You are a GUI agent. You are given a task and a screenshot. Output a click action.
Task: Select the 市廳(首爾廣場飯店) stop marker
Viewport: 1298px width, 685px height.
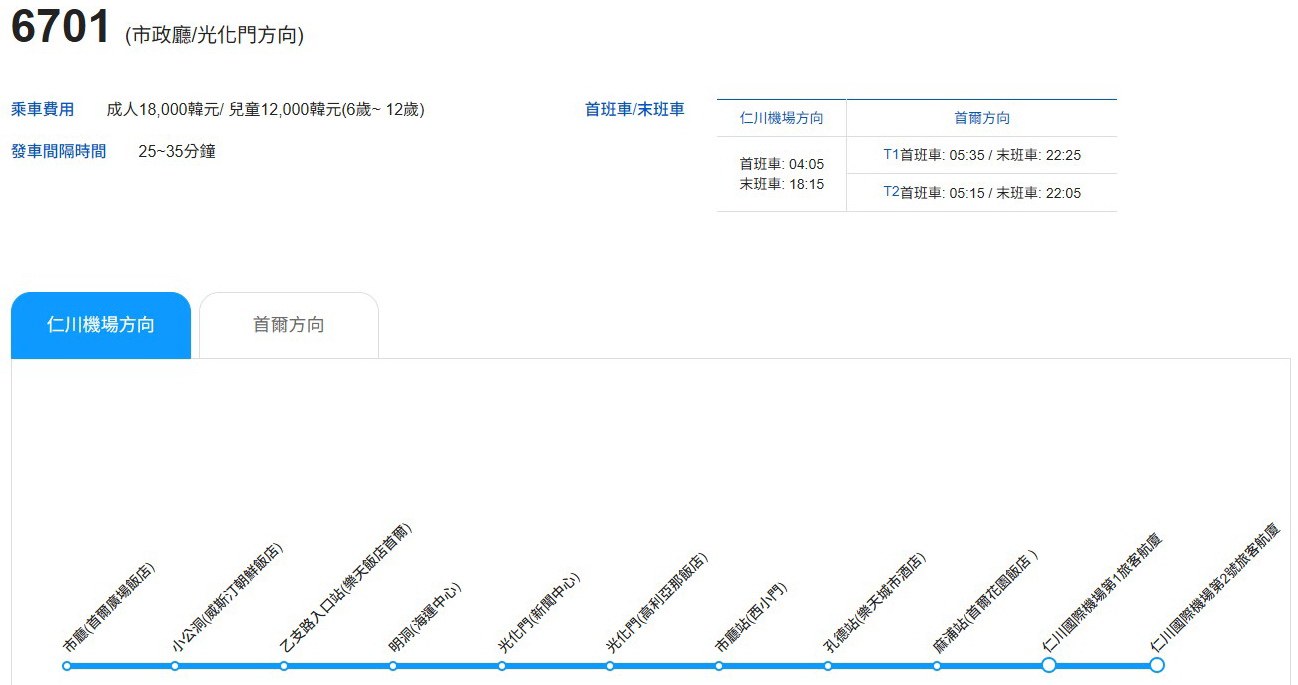pyautogui.click(x=65, y=665)
